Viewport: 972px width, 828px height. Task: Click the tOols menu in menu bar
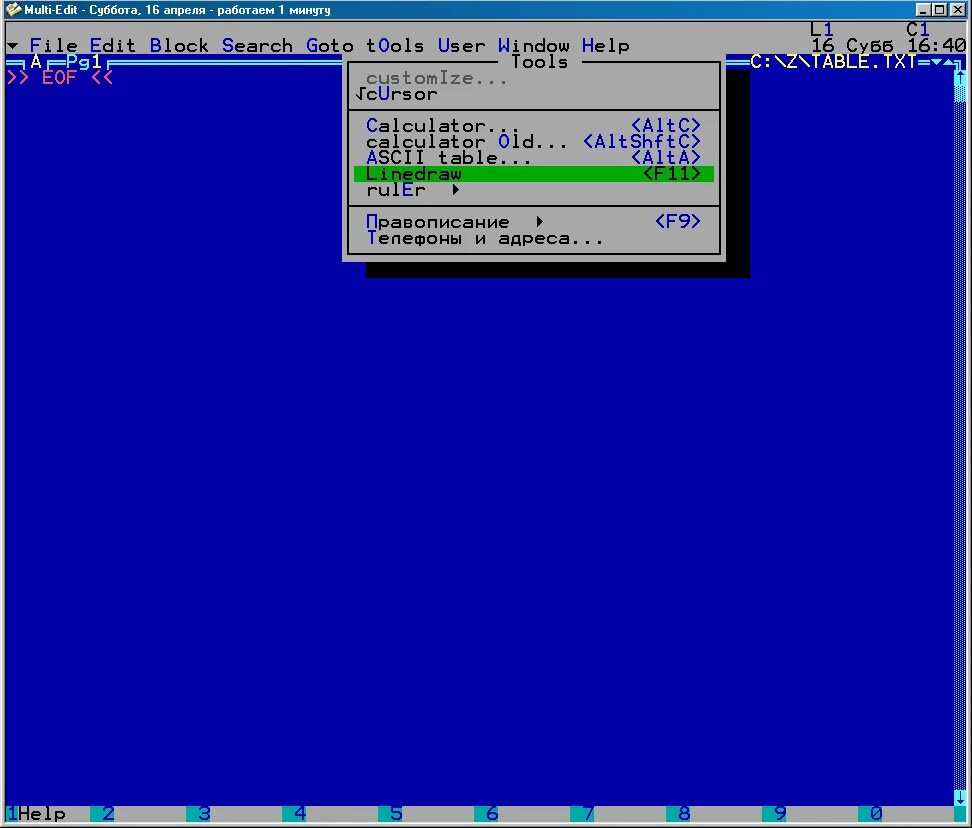pyautogui.click(x=395, y=46)
